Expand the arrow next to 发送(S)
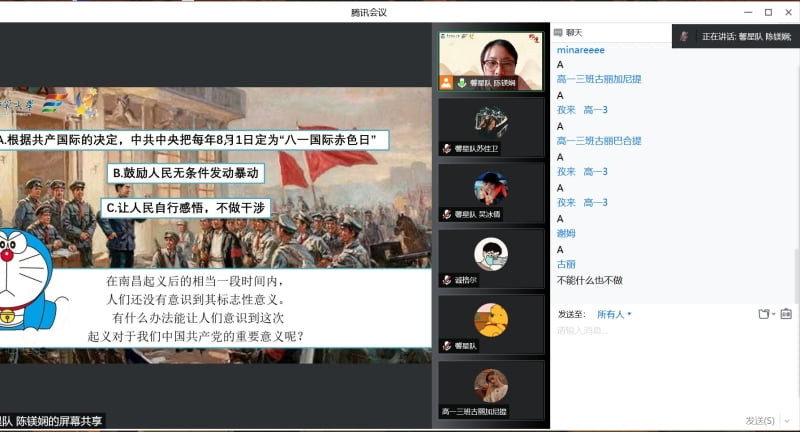The image size is (800, 432). (787, 421)
